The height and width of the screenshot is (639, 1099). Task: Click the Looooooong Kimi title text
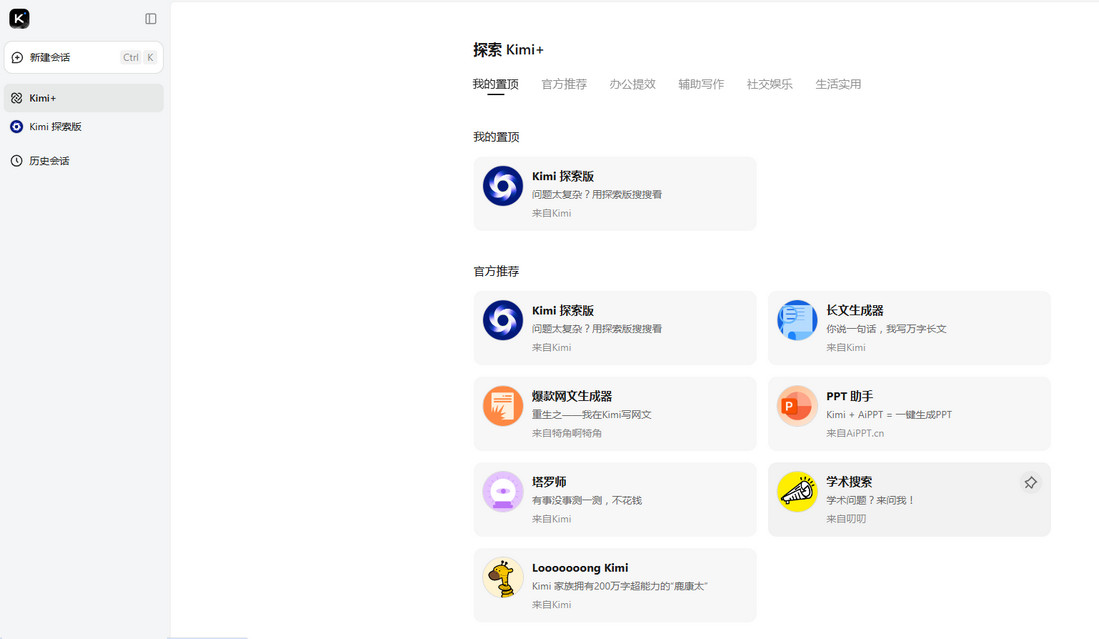point(580,568)
